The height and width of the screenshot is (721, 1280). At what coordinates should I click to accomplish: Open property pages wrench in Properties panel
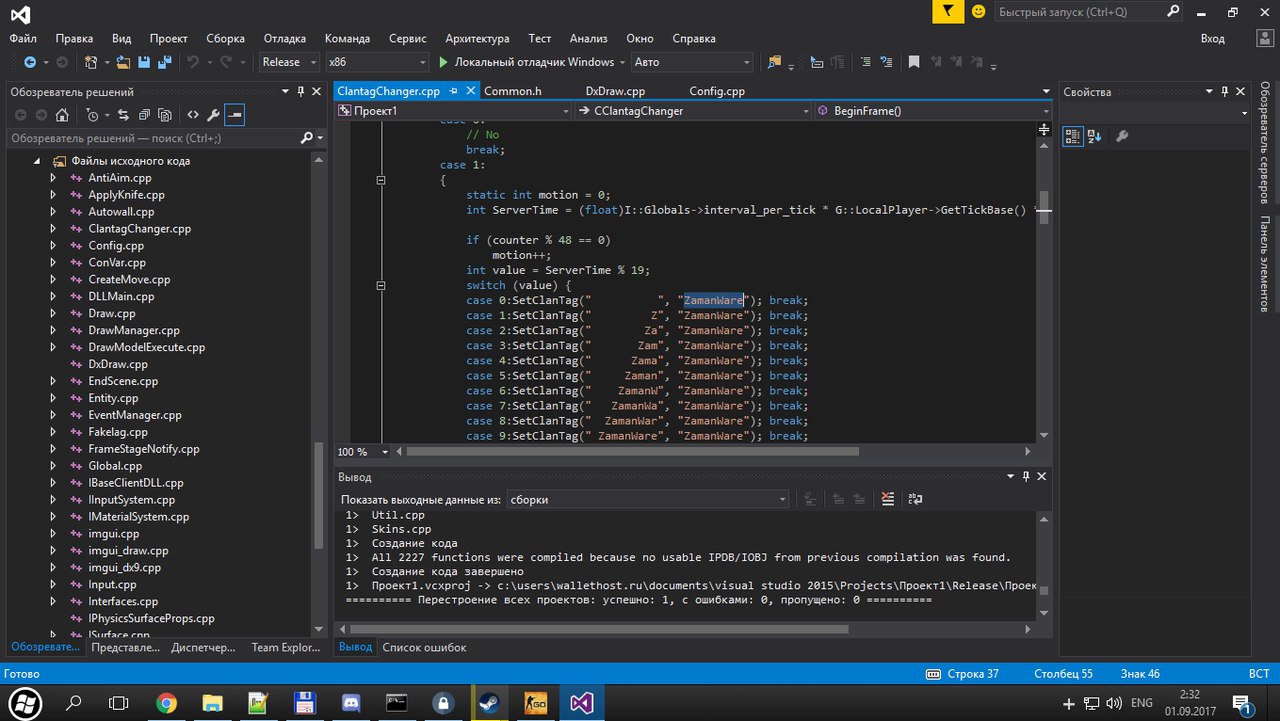[1122, 136]
